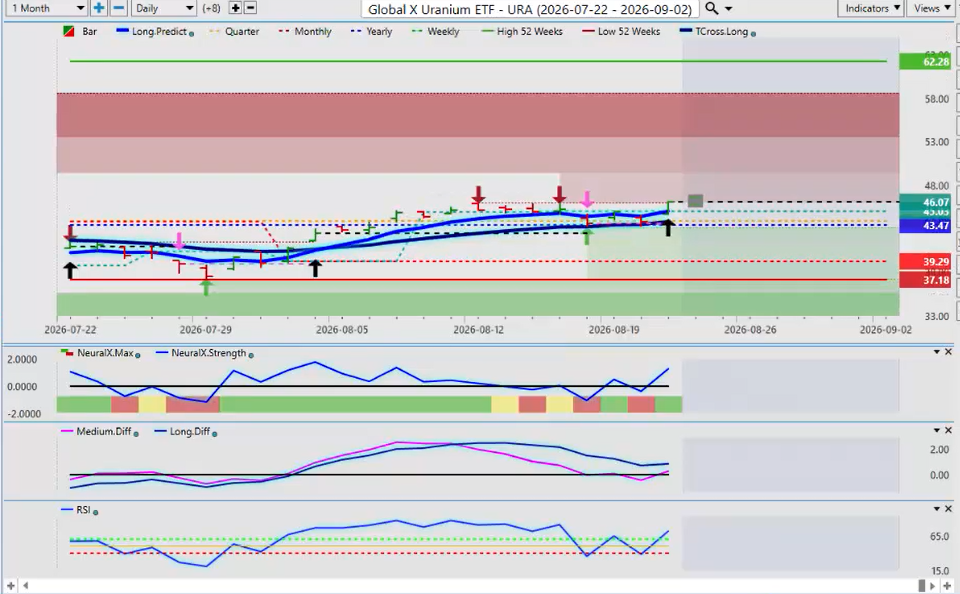Viewport: 960px width, 594px height.
Task: Click the Low 52 Weeks legend entry
Action: [621, 31]
